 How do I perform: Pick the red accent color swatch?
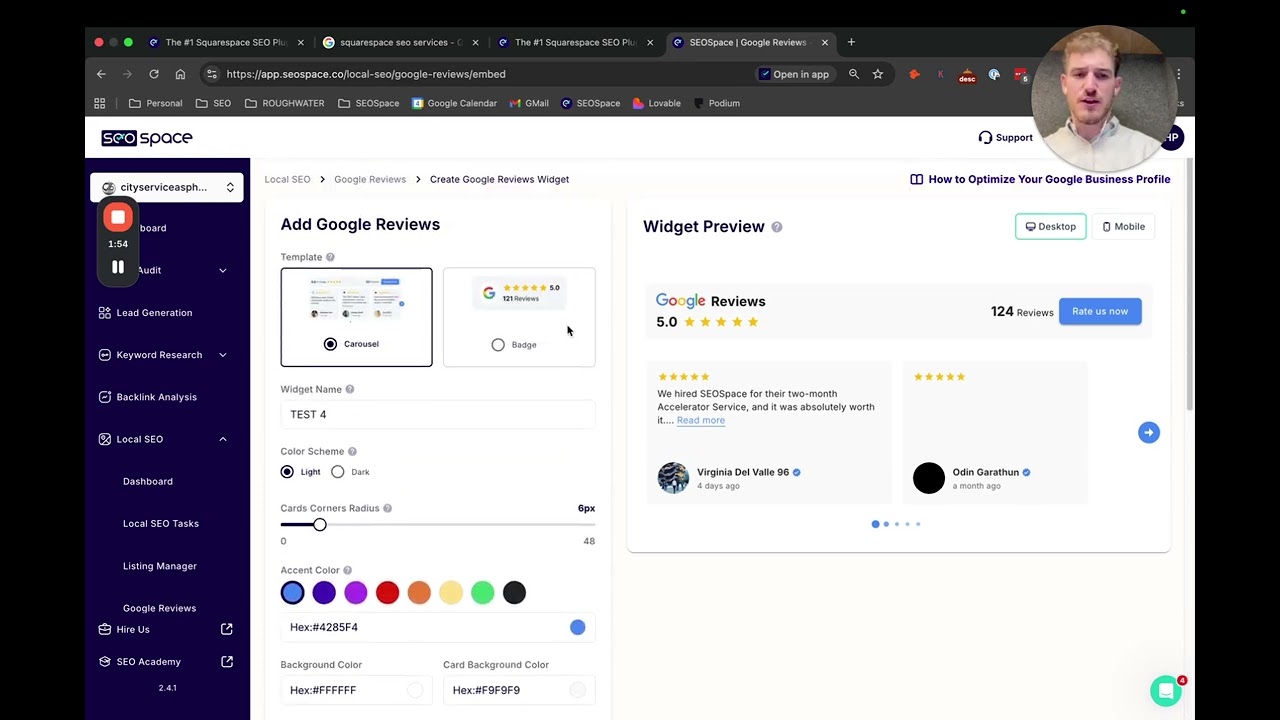click(387, 593)
